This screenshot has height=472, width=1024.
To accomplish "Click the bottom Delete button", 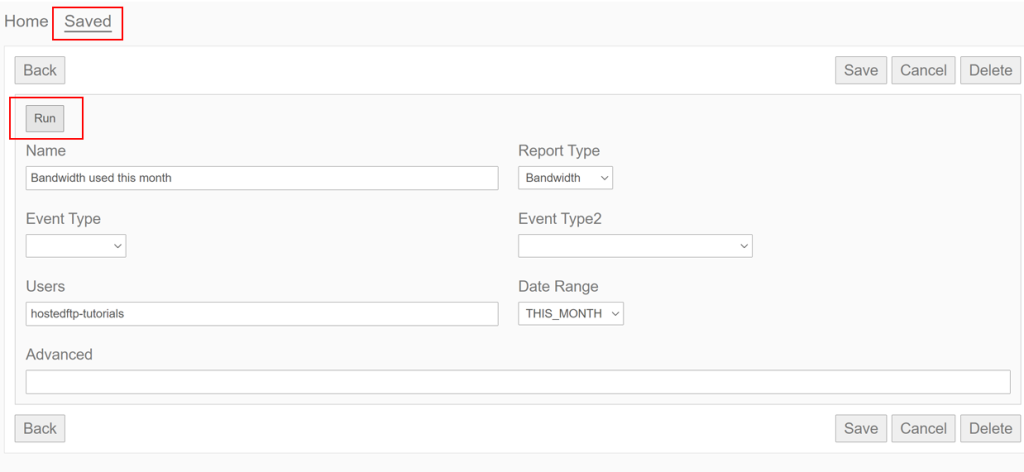I will point(990,428).
